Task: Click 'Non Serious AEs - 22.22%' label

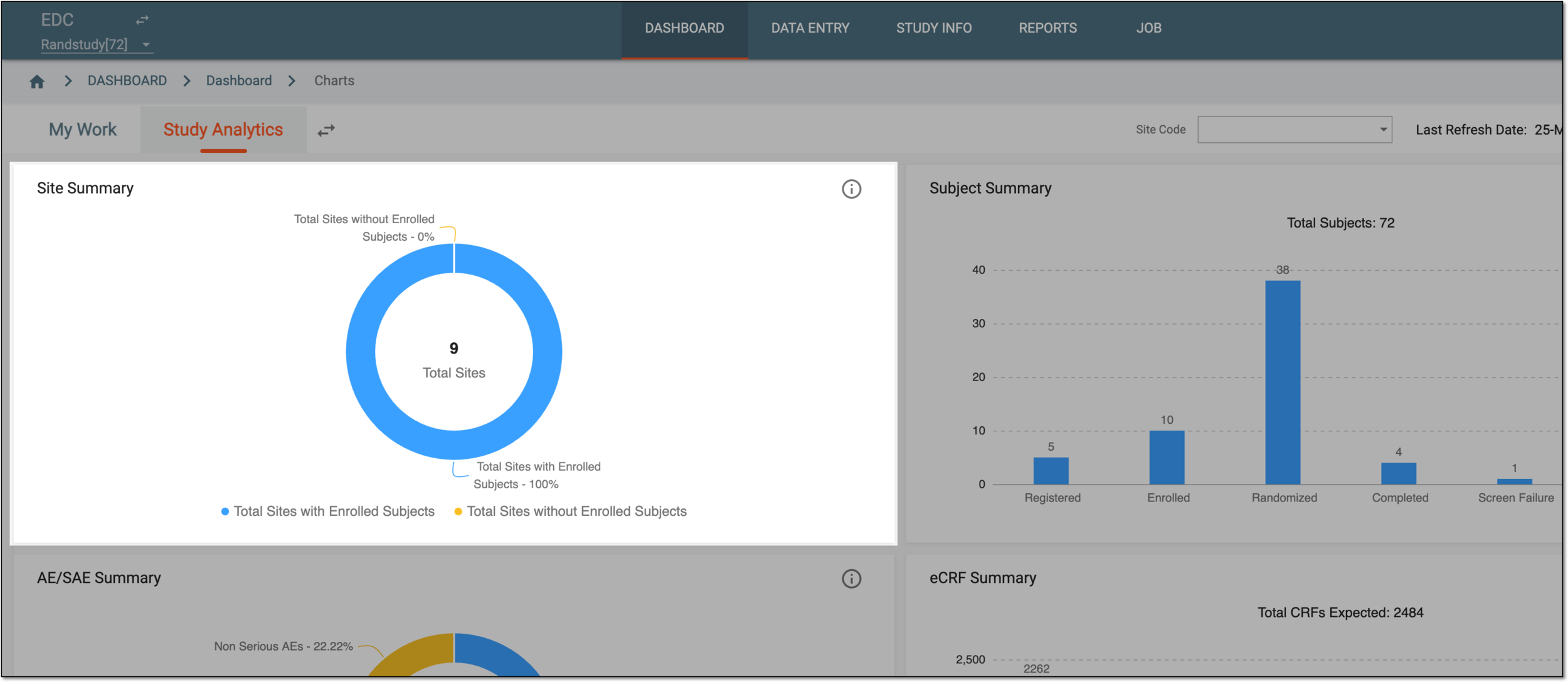Action: (x=283, y=646)
